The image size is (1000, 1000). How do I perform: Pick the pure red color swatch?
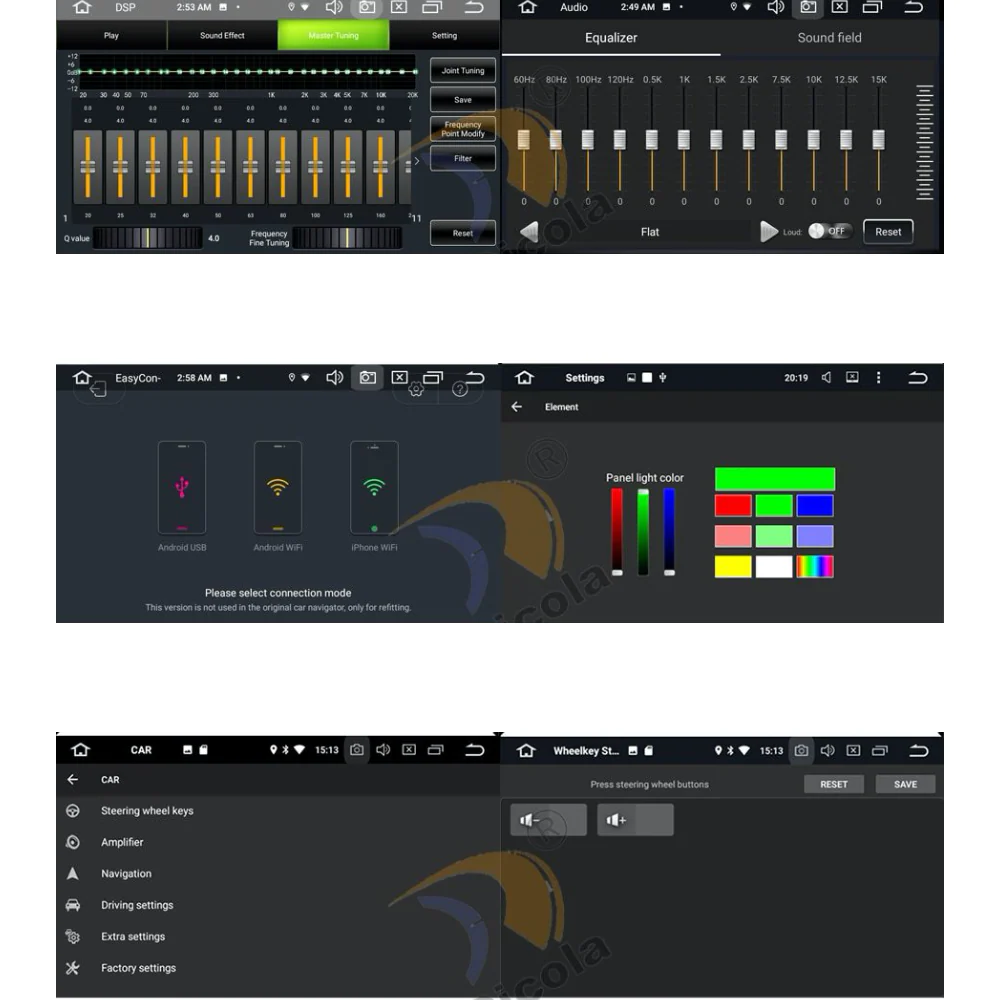pyautogui.click(x=733, y=506)
